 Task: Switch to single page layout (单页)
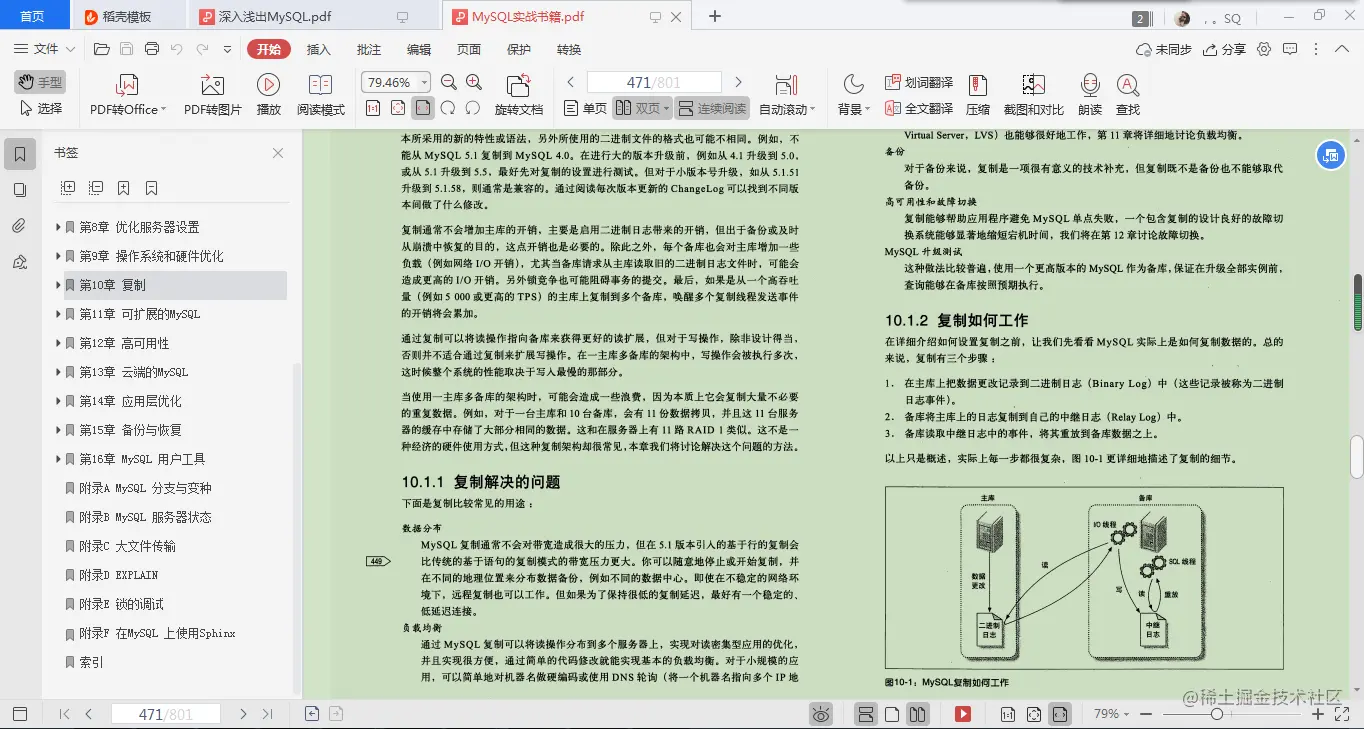pyautogui.click(x=585, y=108)
